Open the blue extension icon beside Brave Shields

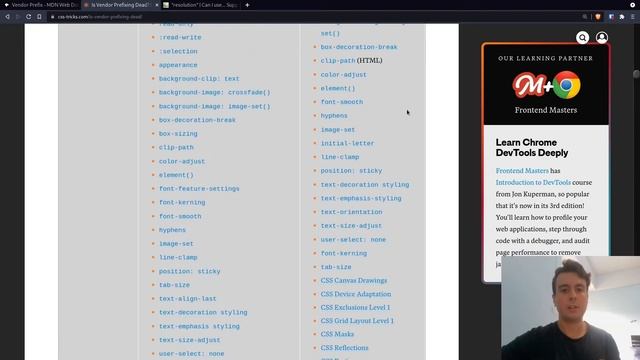tap(611, 17)
